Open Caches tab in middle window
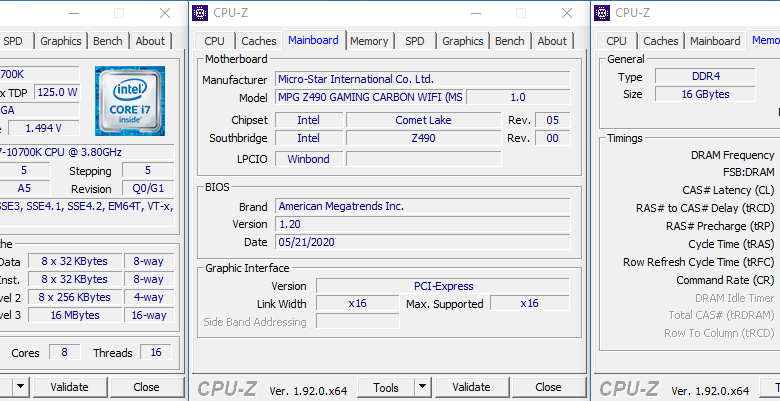 [x=259, y=41]
